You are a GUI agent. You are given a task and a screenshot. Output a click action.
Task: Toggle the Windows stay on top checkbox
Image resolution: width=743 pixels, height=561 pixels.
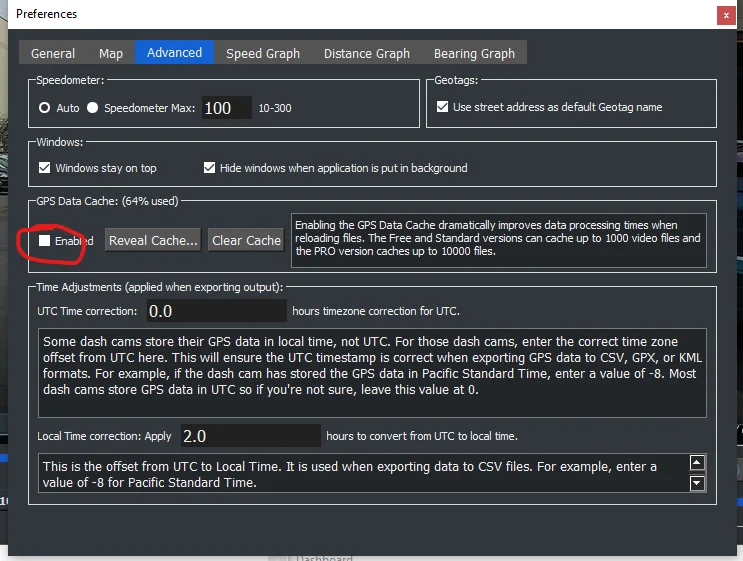click(x=44, y=168)
